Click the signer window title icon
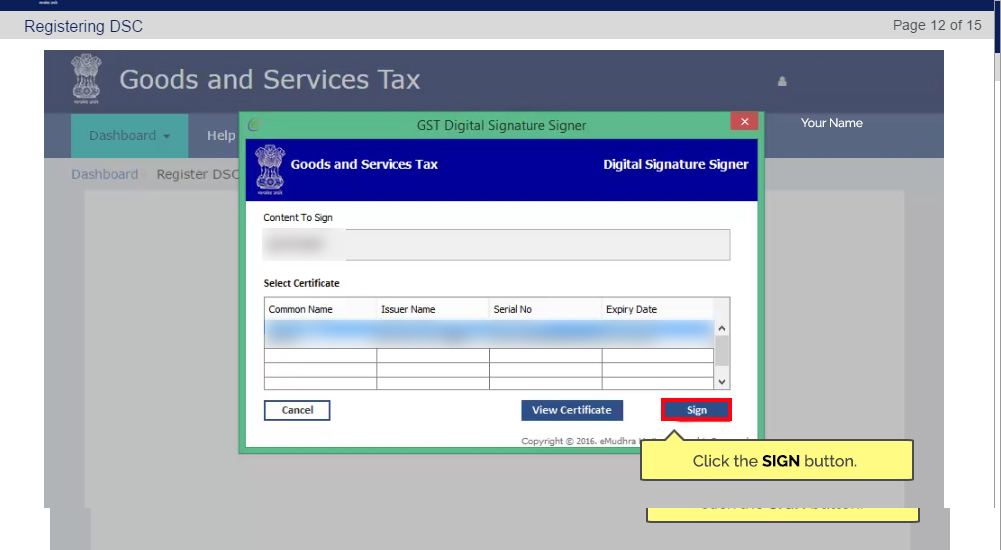 point(254,125)
